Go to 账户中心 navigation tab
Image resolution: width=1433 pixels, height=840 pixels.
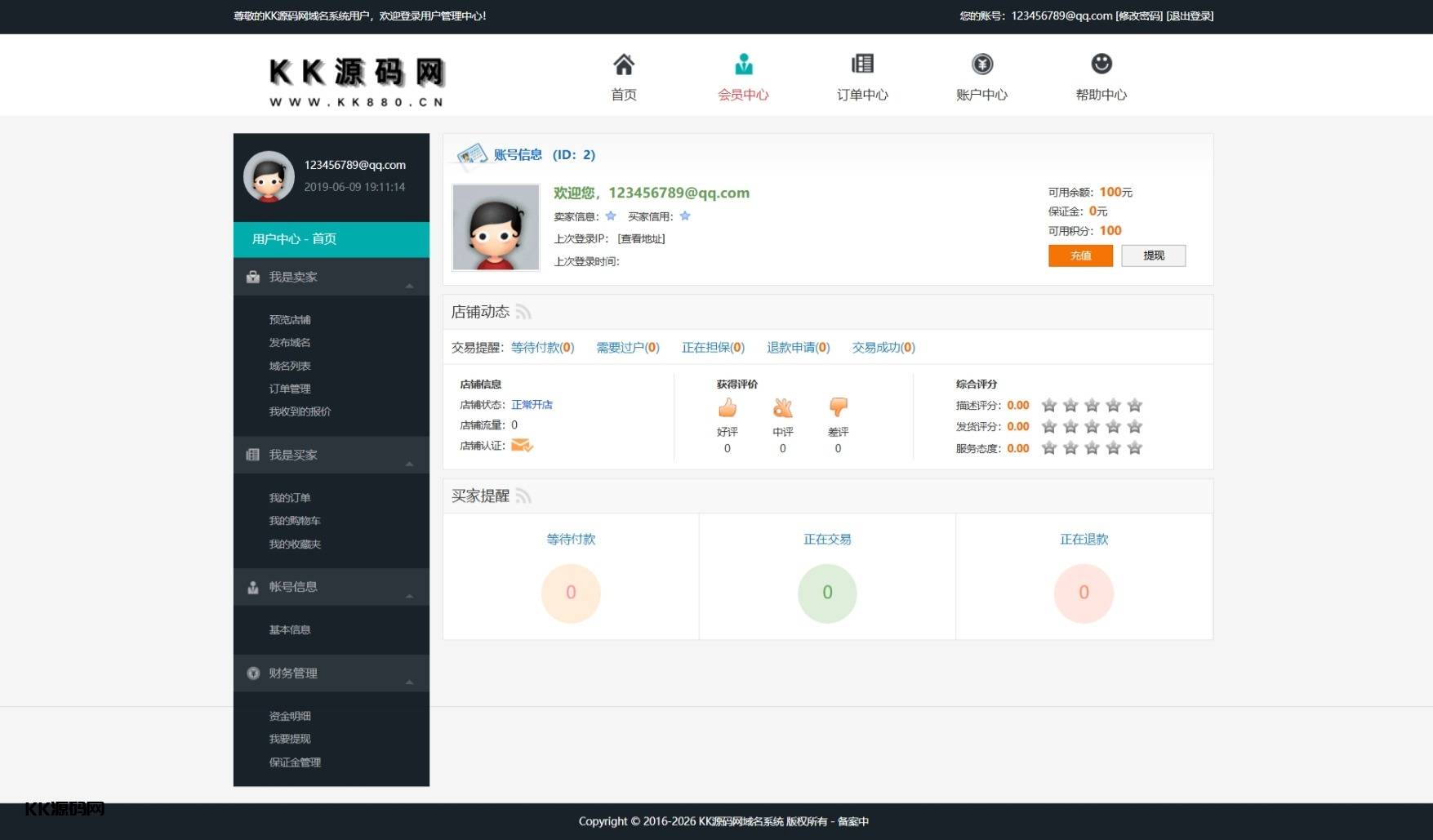tap(981, 95)
